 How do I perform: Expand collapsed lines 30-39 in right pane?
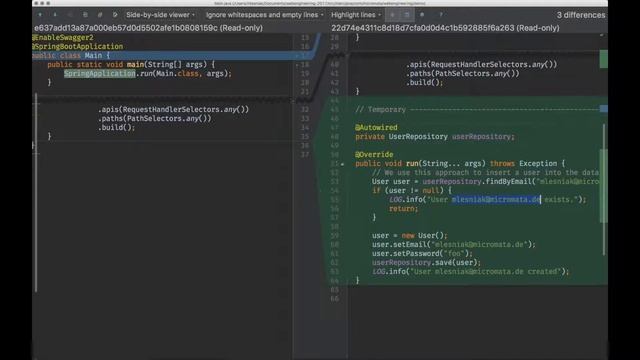tap(473, 55)
